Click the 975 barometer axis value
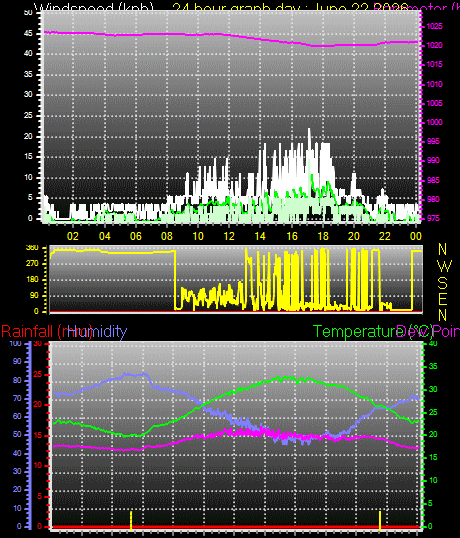This screenshot has width=460, height=538. pyautogui.click(x=433, y=219)
